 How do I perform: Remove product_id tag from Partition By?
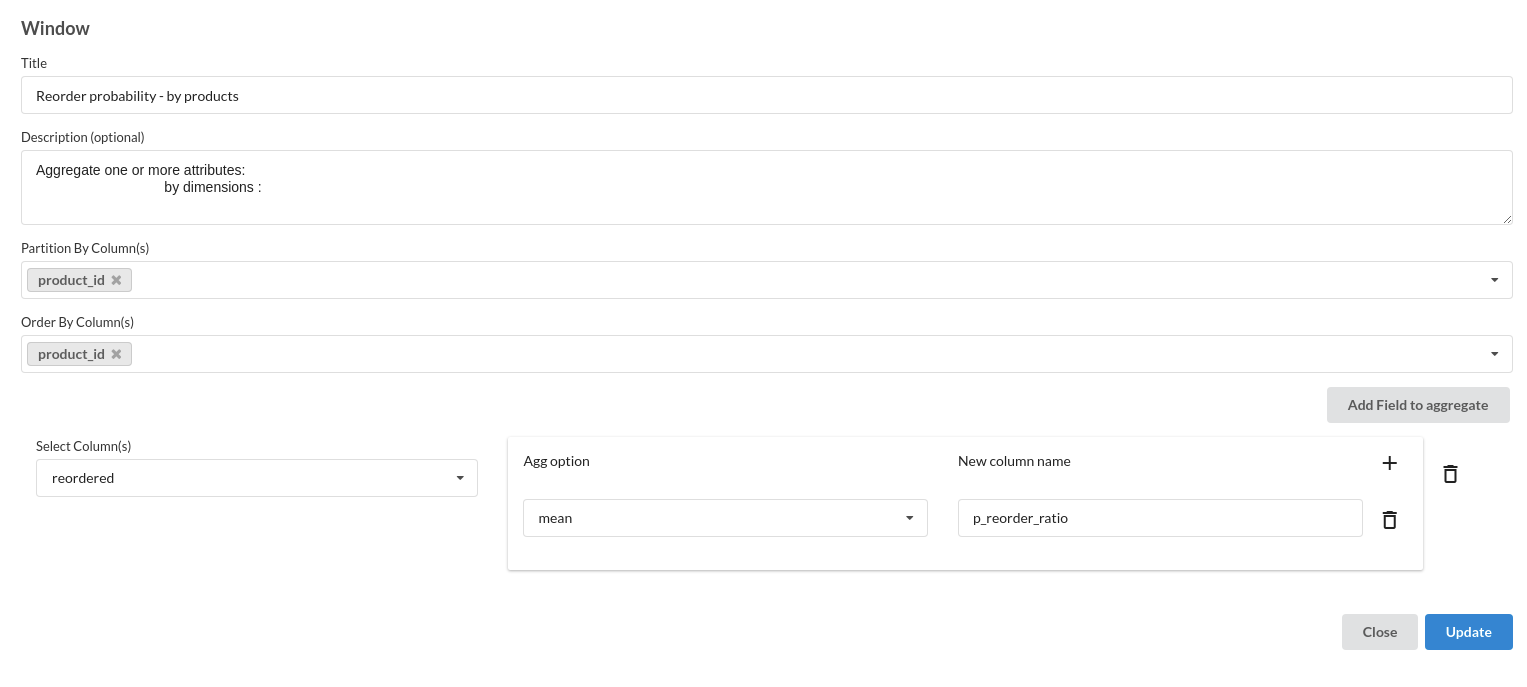tap(116, 280)
